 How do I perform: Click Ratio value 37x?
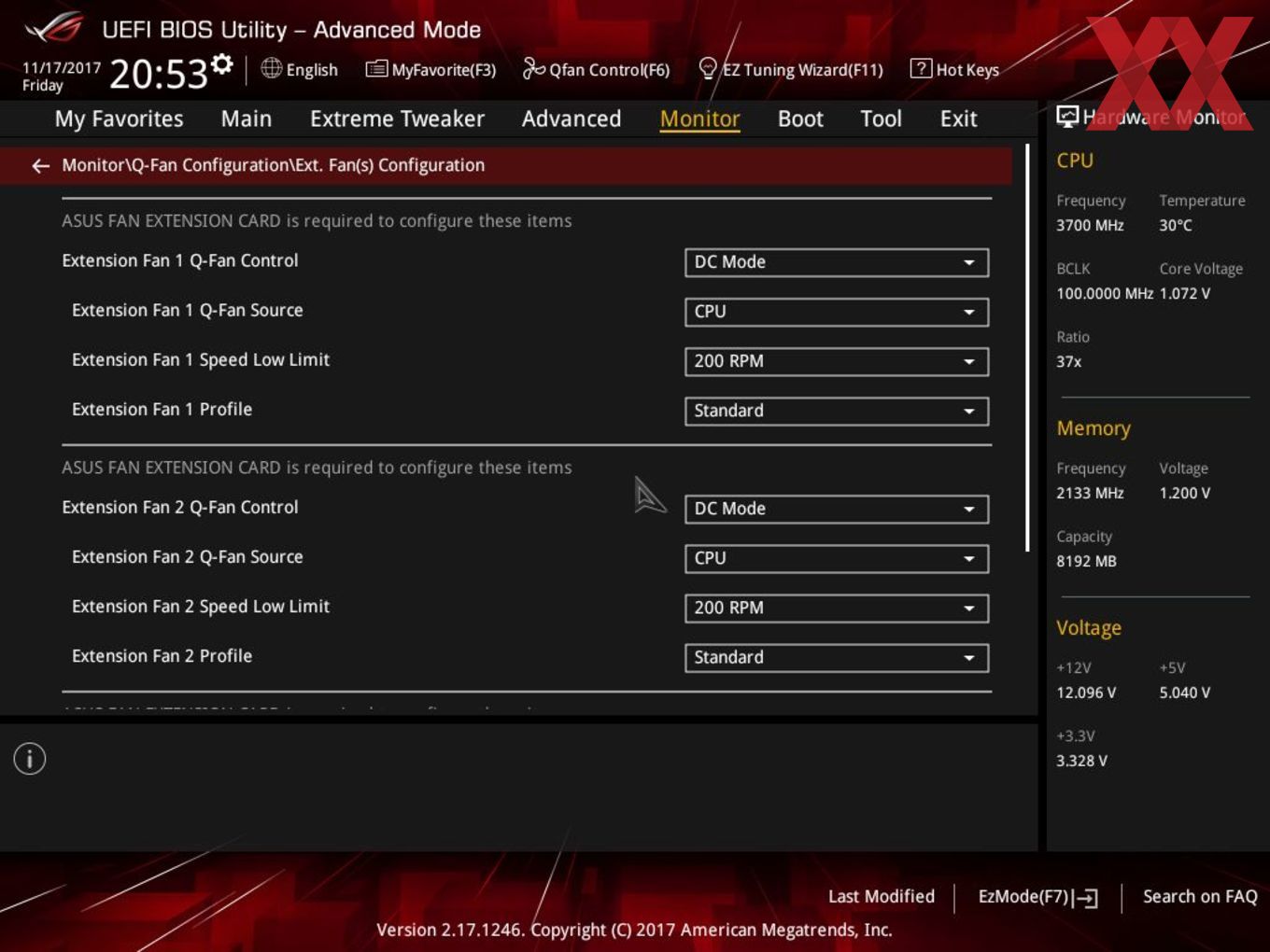click(1068, 361)
